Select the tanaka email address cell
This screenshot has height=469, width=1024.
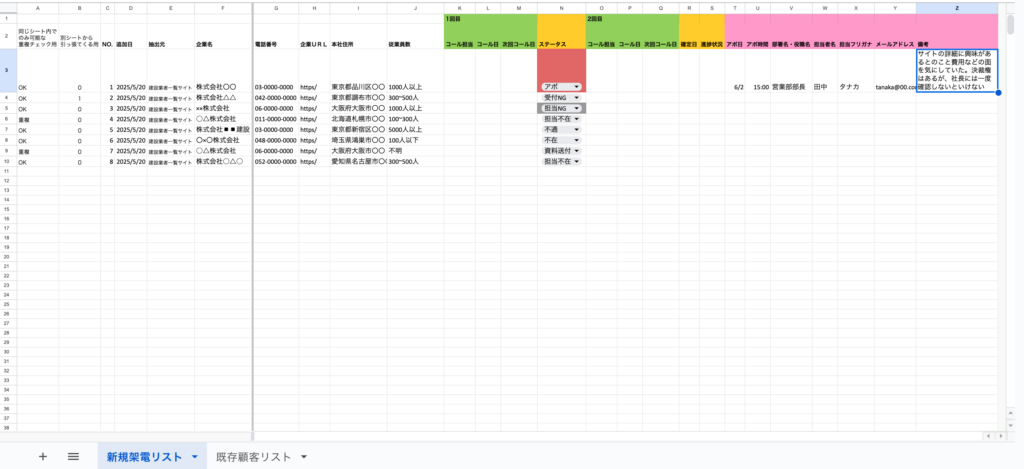click(894, 87)
